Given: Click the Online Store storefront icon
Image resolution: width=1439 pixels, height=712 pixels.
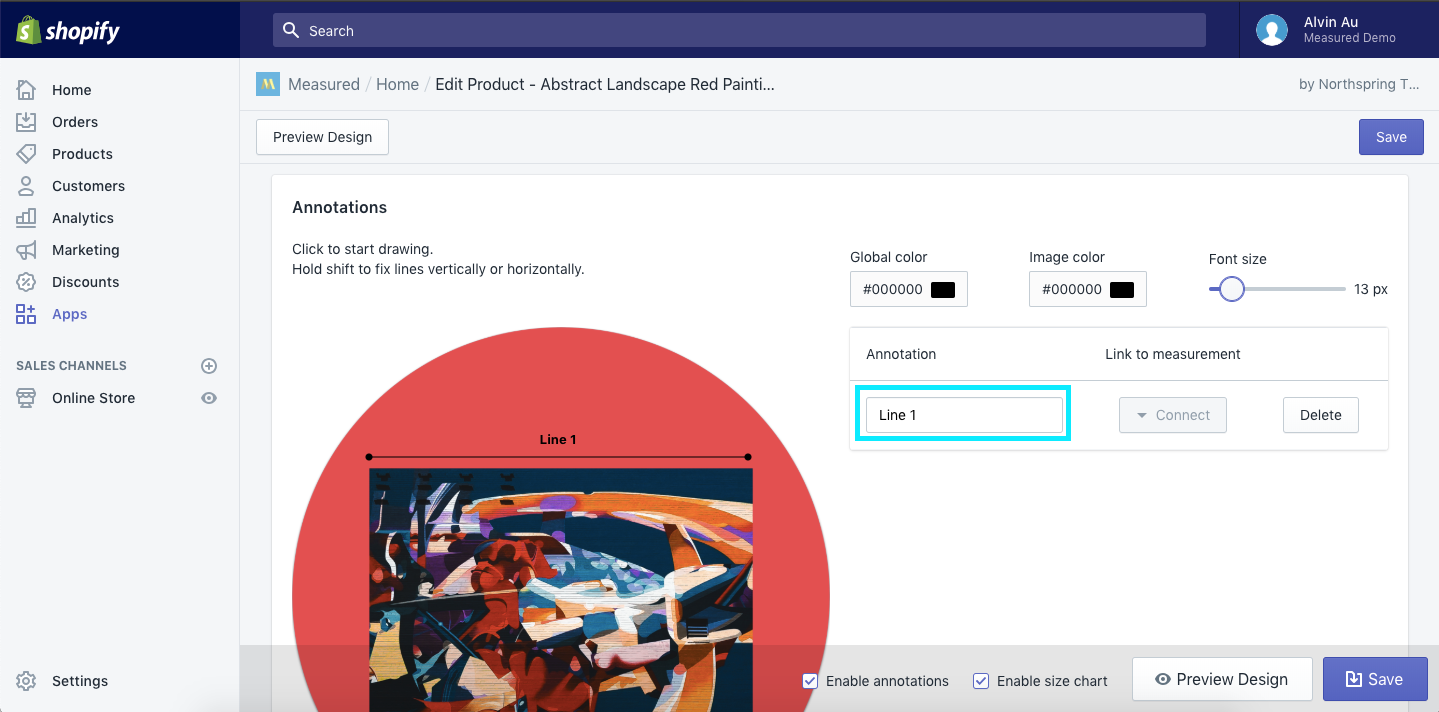Looking at the screenshot, I should coord(26,398).
